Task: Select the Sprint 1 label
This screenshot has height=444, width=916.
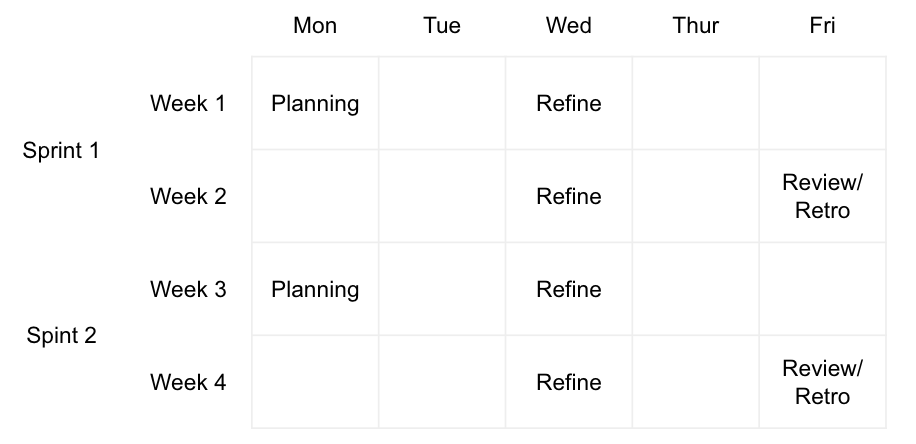Action: coord(61,151)
